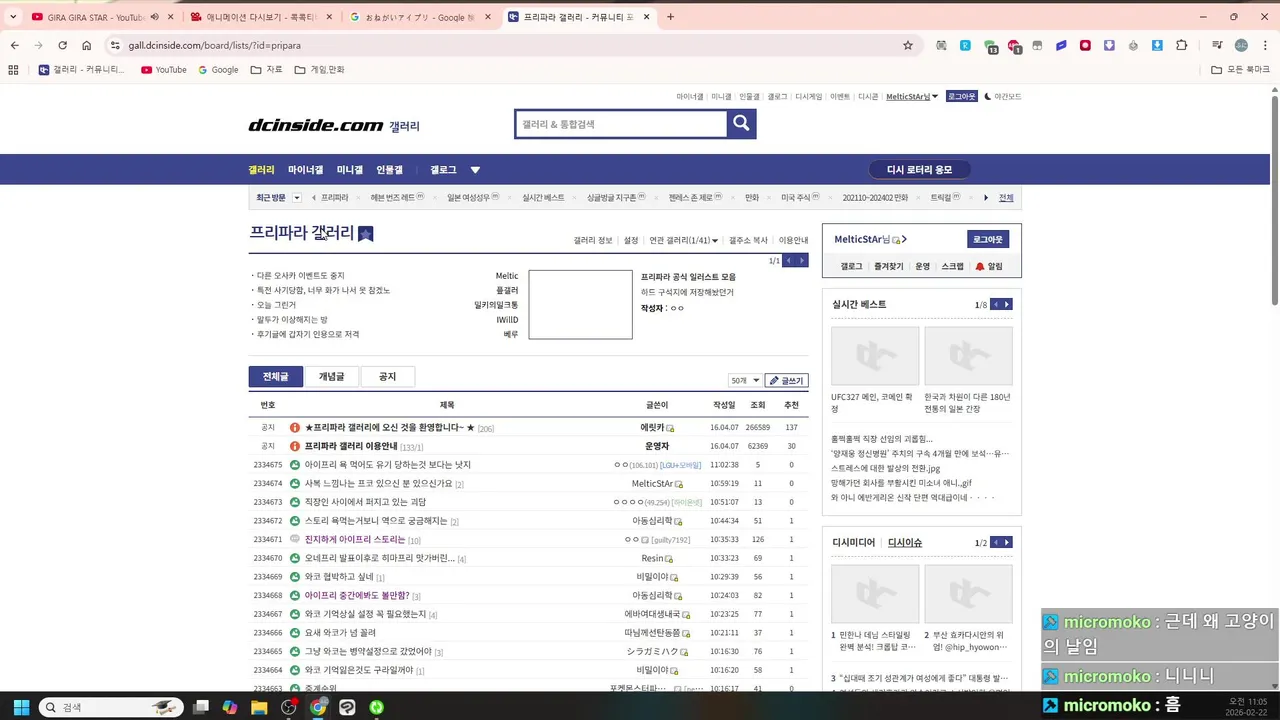This screenshot has height=720, width=1280.
Task: Select the 전체글 tab
Action: click(276, 376)
